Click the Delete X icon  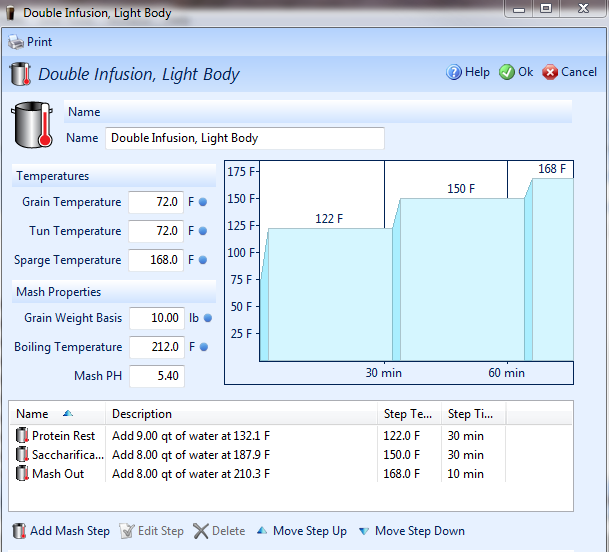click(201, 531)
